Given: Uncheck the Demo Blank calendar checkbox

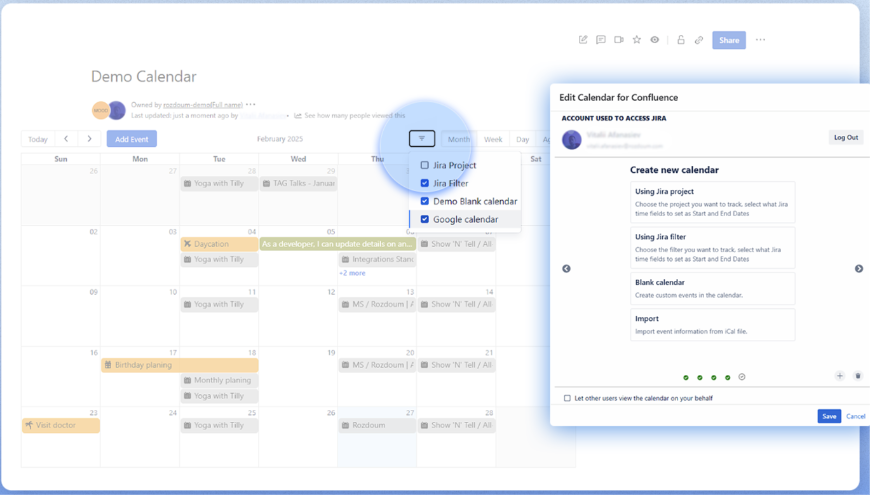Looking at the screenshot, I should (x=424, y=201).
